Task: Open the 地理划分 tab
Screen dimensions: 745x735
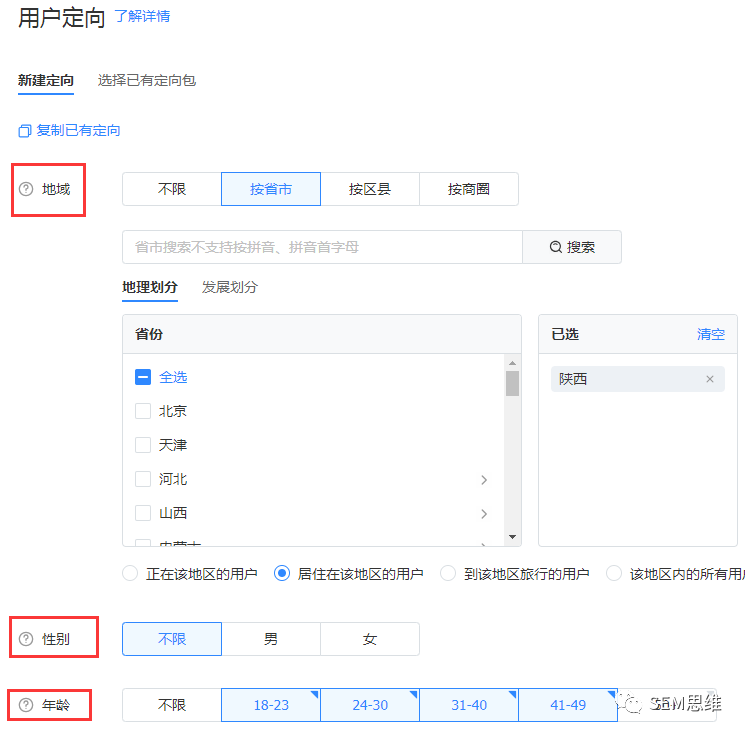Action: pyautogui.click(x=150, y=287)
